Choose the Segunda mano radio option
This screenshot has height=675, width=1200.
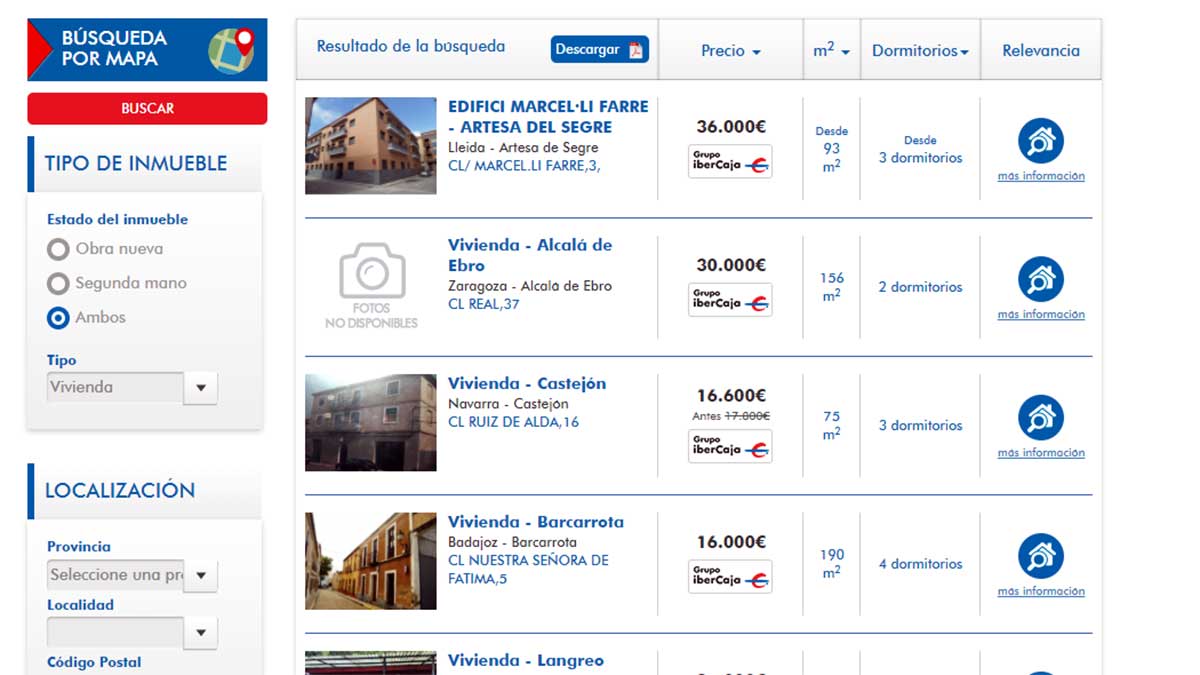pos(59,283)
